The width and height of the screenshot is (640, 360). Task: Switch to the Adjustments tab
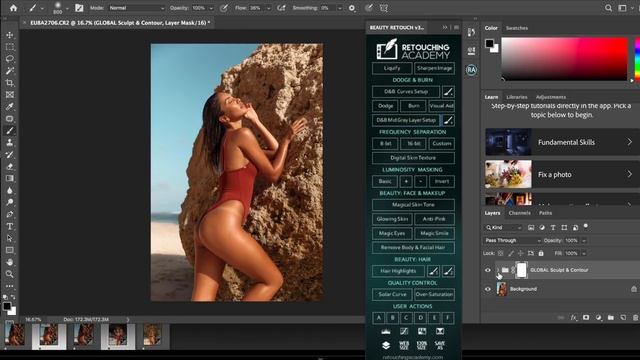click(551, 97)
